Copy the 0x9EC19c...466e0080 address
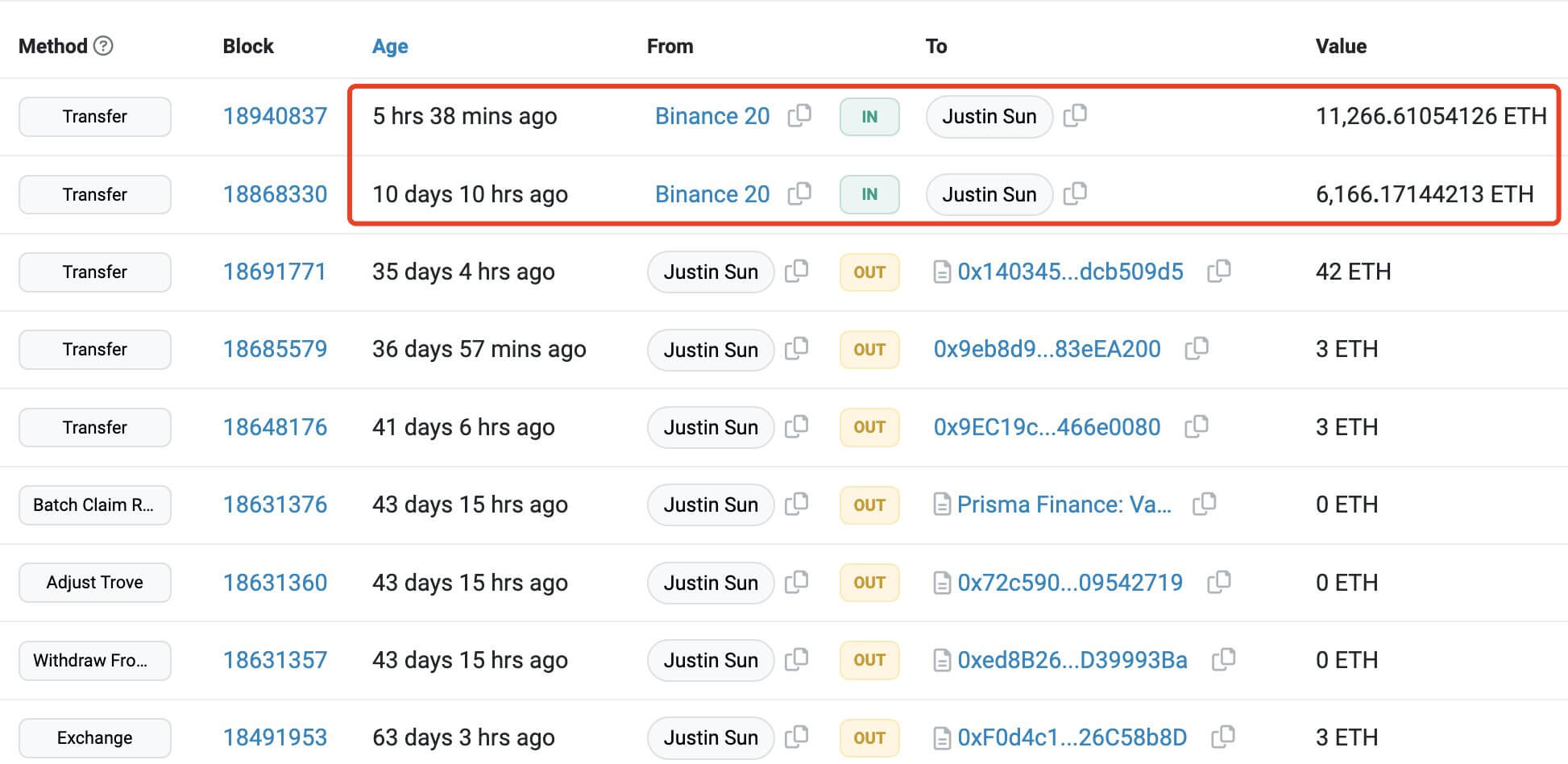This screenshot has width=1568, height=764. pyautogui.click(x=1198, y=426)
